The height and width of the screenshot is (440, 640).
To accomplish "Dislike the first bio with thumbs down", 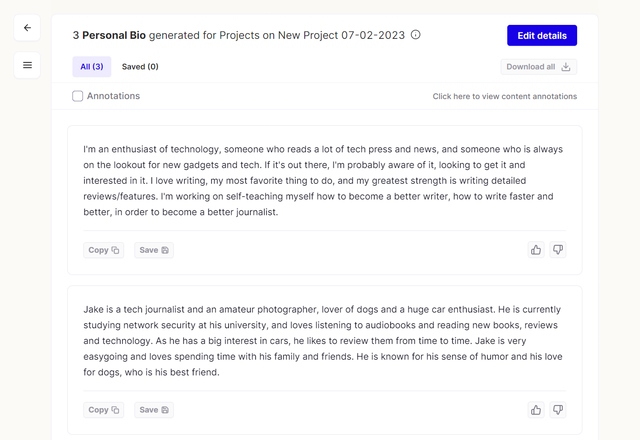I will coord(558,250).
